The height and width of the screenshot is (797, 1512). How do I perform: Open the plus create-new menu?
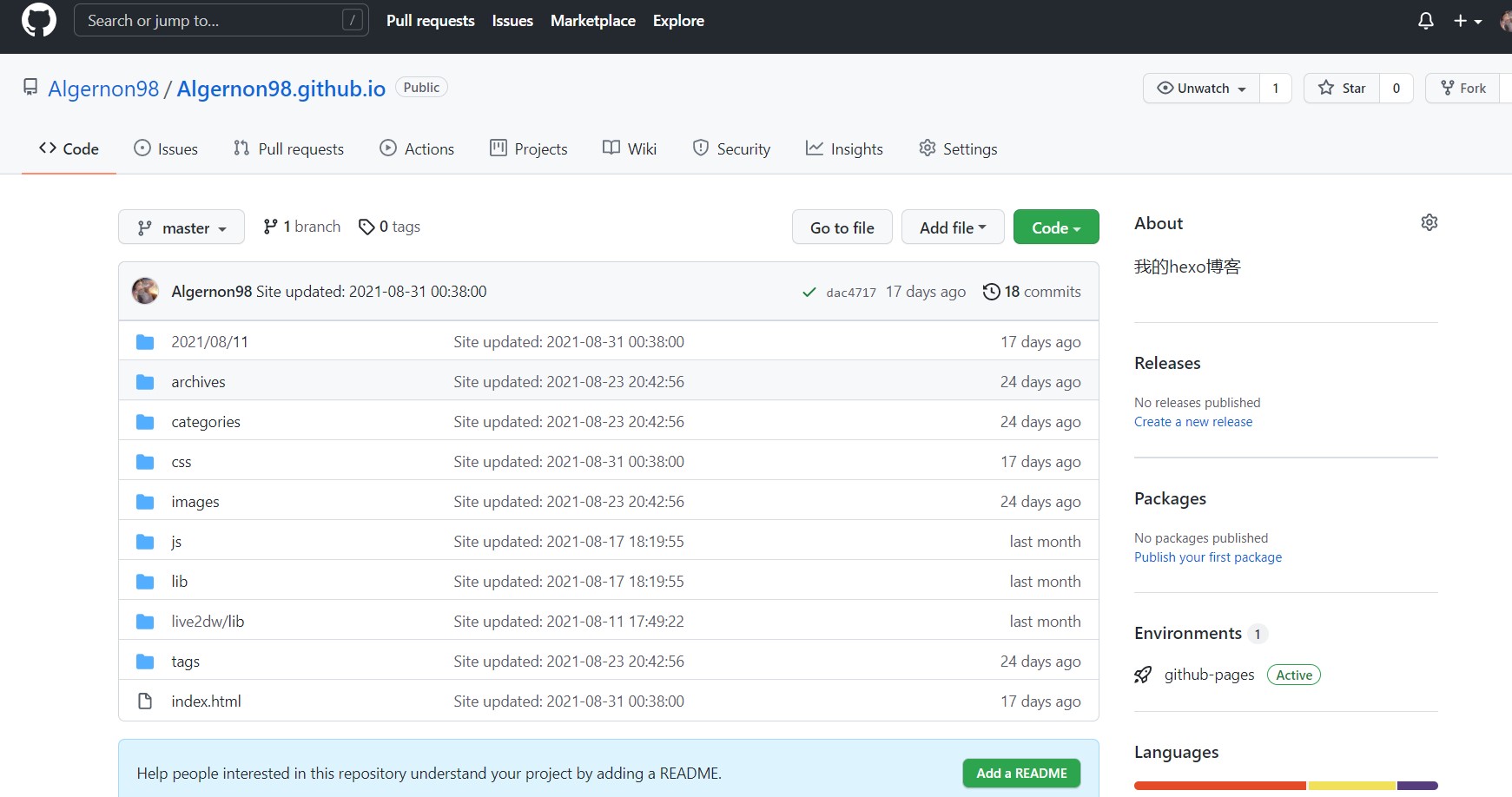(1468, 21)
